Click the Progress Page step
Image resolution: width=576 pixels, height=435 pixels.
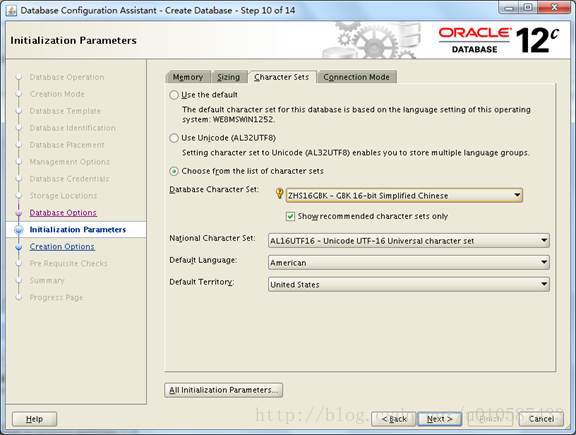pos(56,298)
